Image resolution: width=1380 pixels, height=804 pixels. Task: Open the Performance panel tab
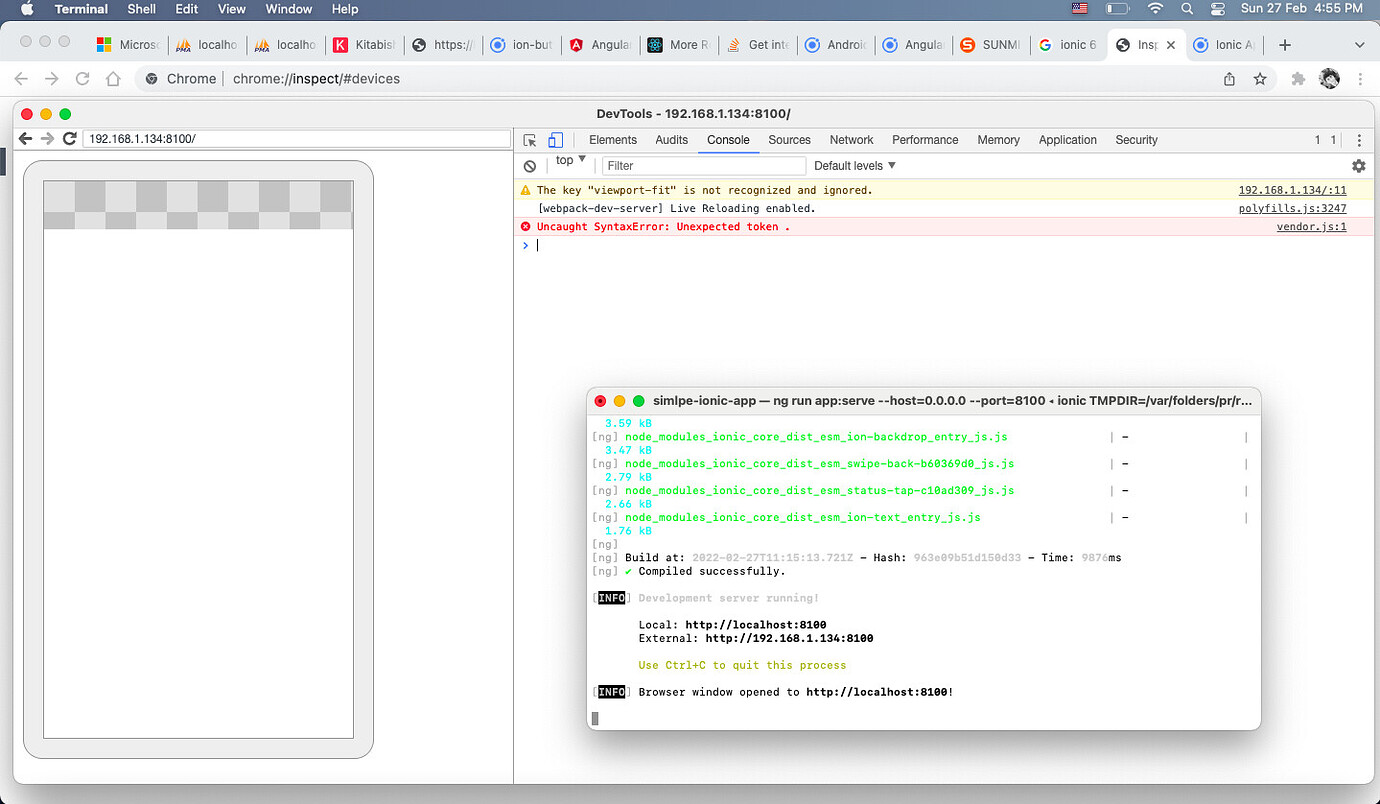coord(925,140)
